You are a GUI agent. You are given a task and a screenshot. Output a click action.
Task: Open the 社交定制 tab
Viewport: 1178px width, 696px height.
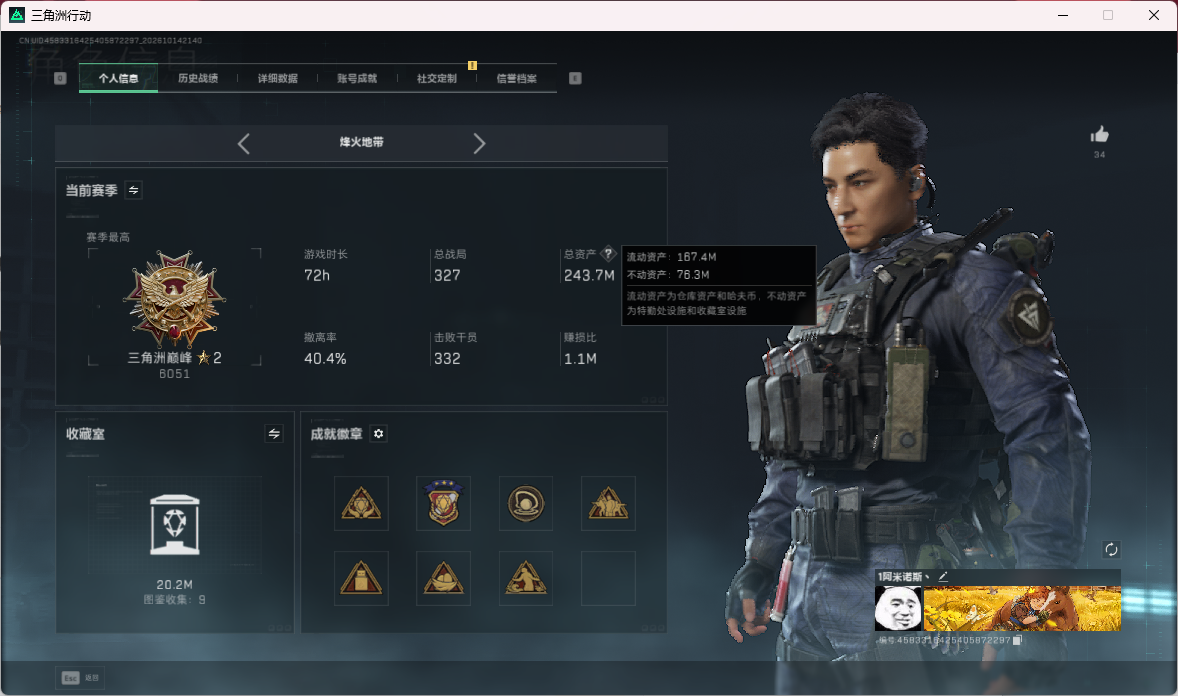(436, 78)
